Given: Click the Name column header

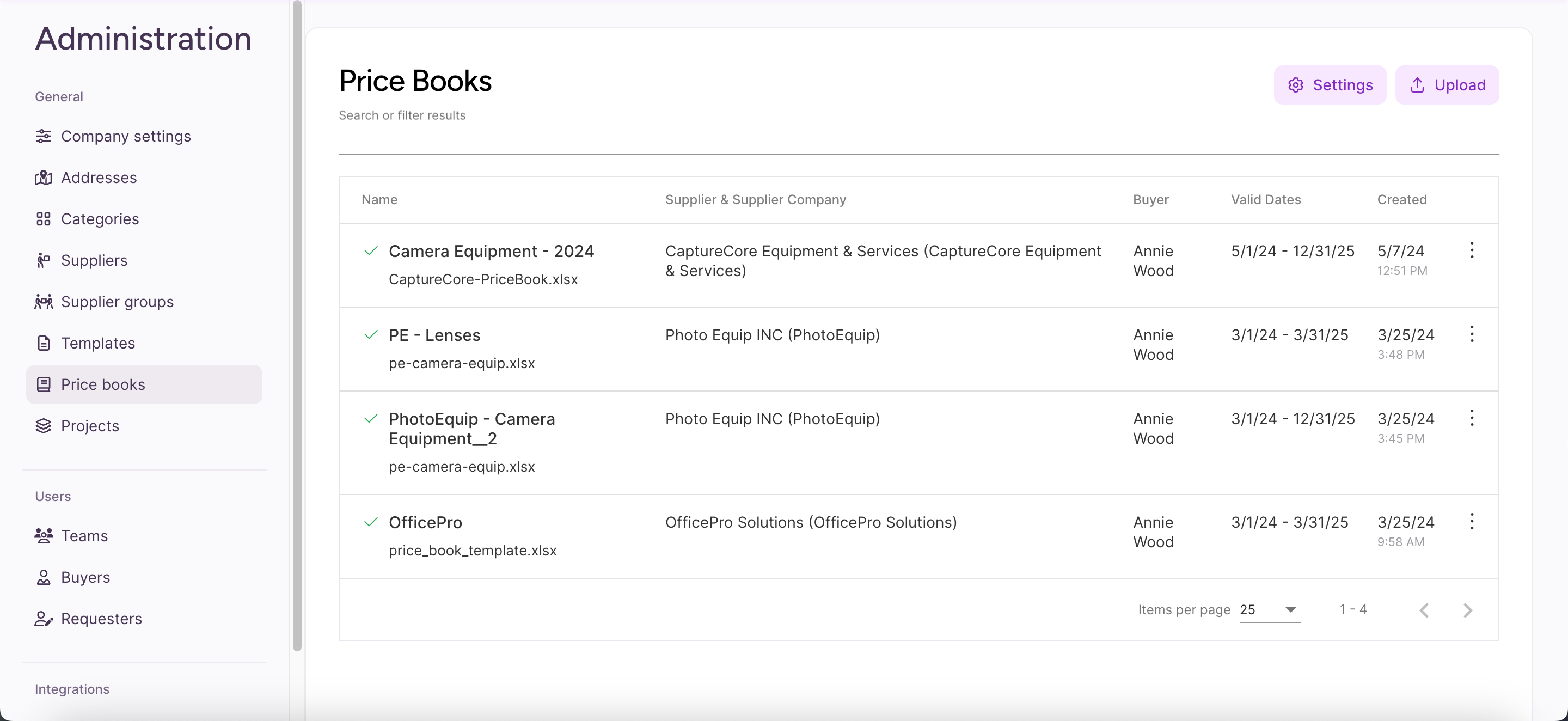Looking at the screenshot, I should point(379,200).
